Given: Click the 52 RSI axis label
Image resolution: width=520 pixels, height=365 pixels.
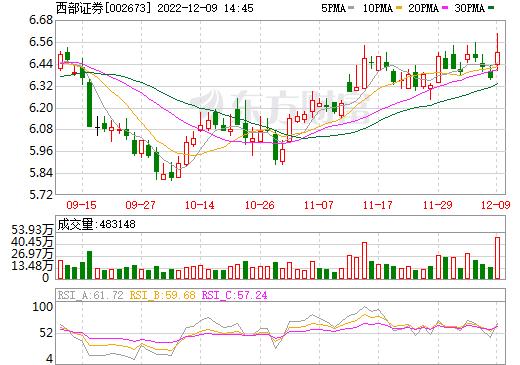Looking at the screenshot, I should coord(46,333).
